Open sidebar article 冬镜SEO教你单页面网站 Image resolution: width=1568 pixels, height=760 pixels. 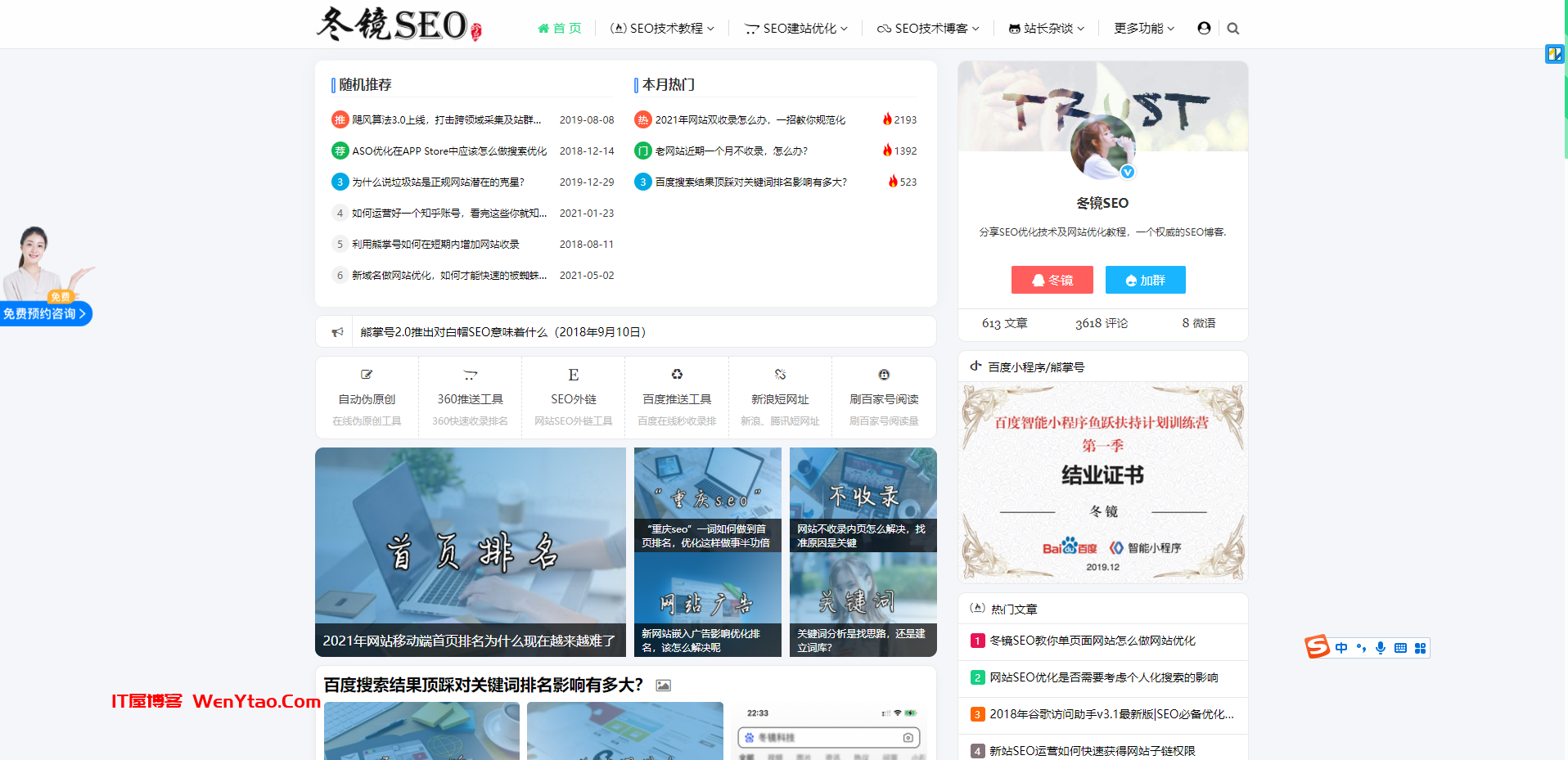(1093, 641)
